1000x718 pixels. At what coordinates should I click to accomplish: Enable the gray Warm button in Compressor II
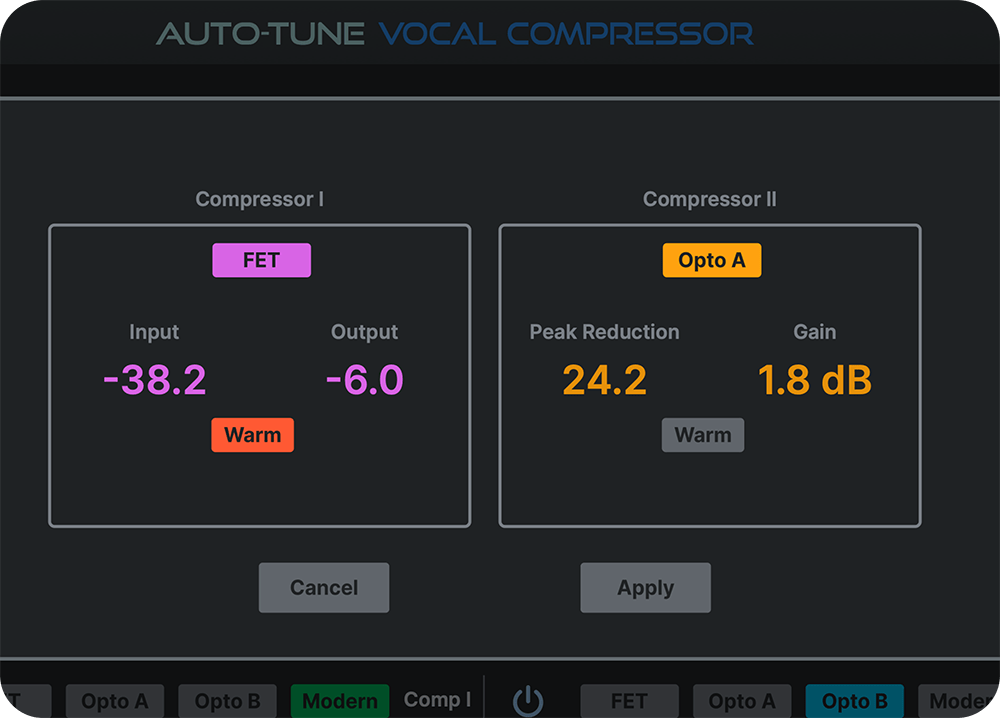703,435
